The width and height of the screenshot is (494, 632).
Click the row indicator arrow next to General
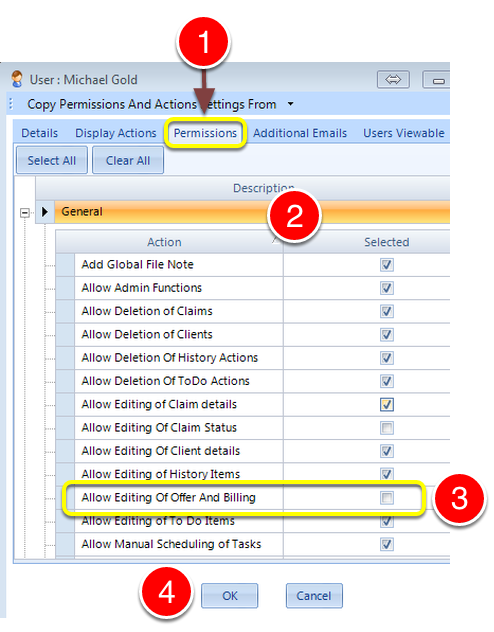45,212
